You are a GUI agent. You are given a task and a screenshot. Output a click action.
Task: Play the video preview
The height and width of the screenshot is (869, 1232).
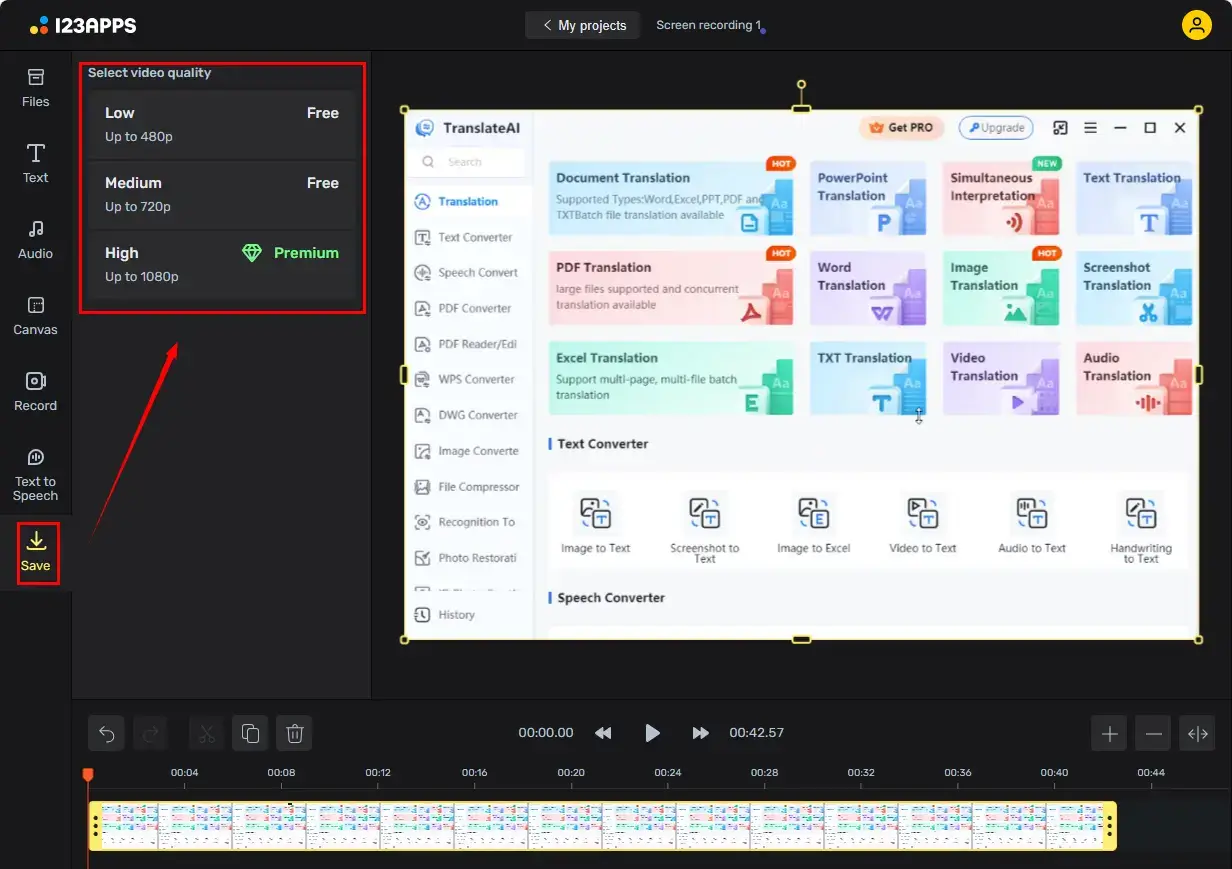(x=652, y=733)
